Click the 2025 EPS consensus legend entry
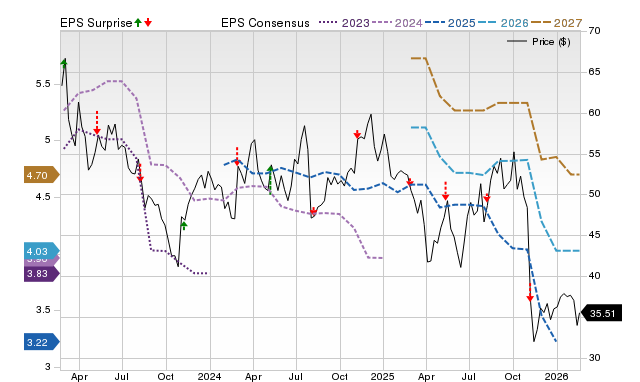This screenshot has height=382, width=640. 450,23
